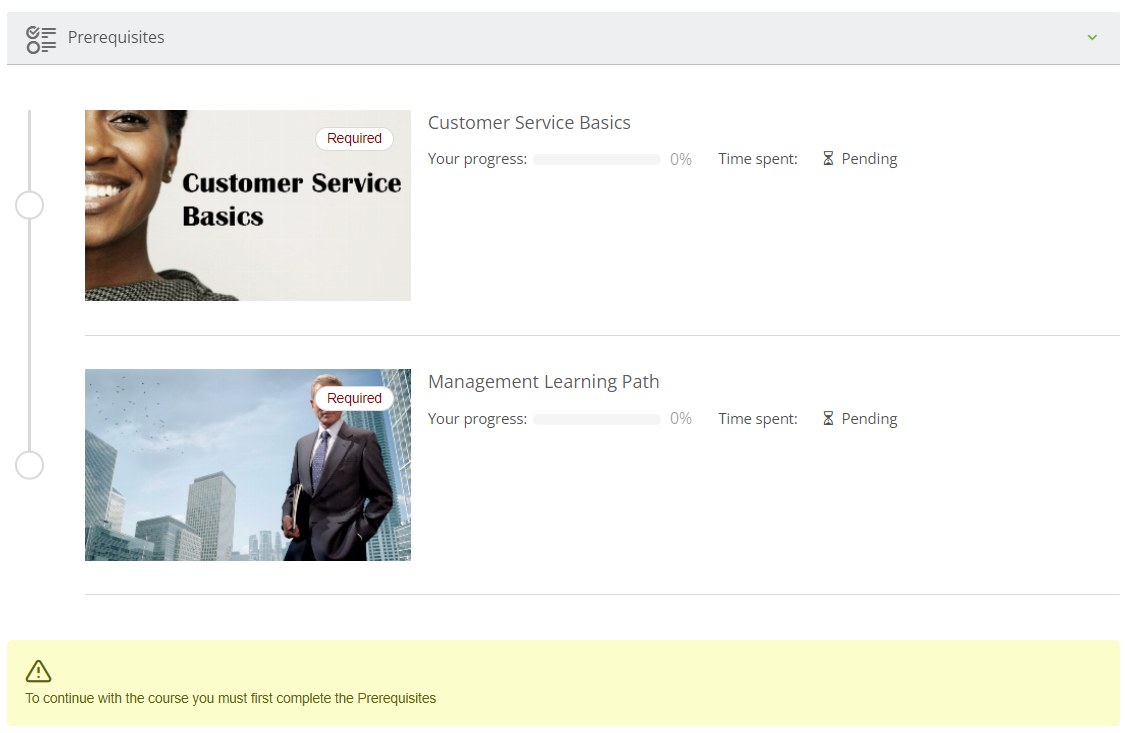Click the hourglass icon for Customer Service Basics
The image size is (1125, 733).
pos(828,159)
